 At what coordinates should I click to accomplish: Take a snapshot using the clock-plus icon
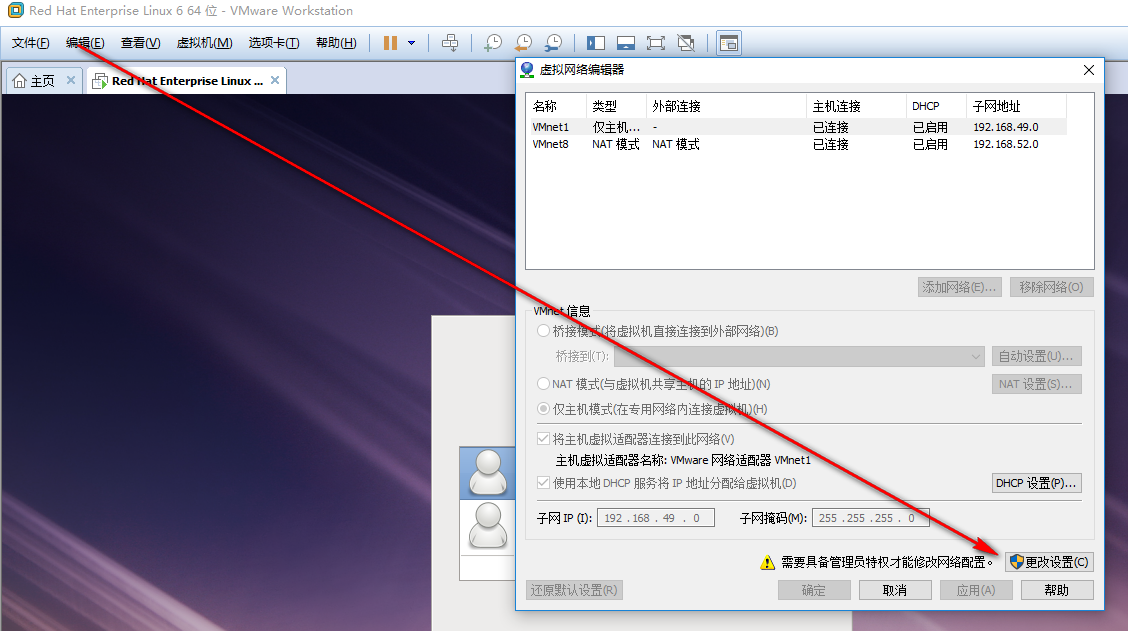[493, 43]
